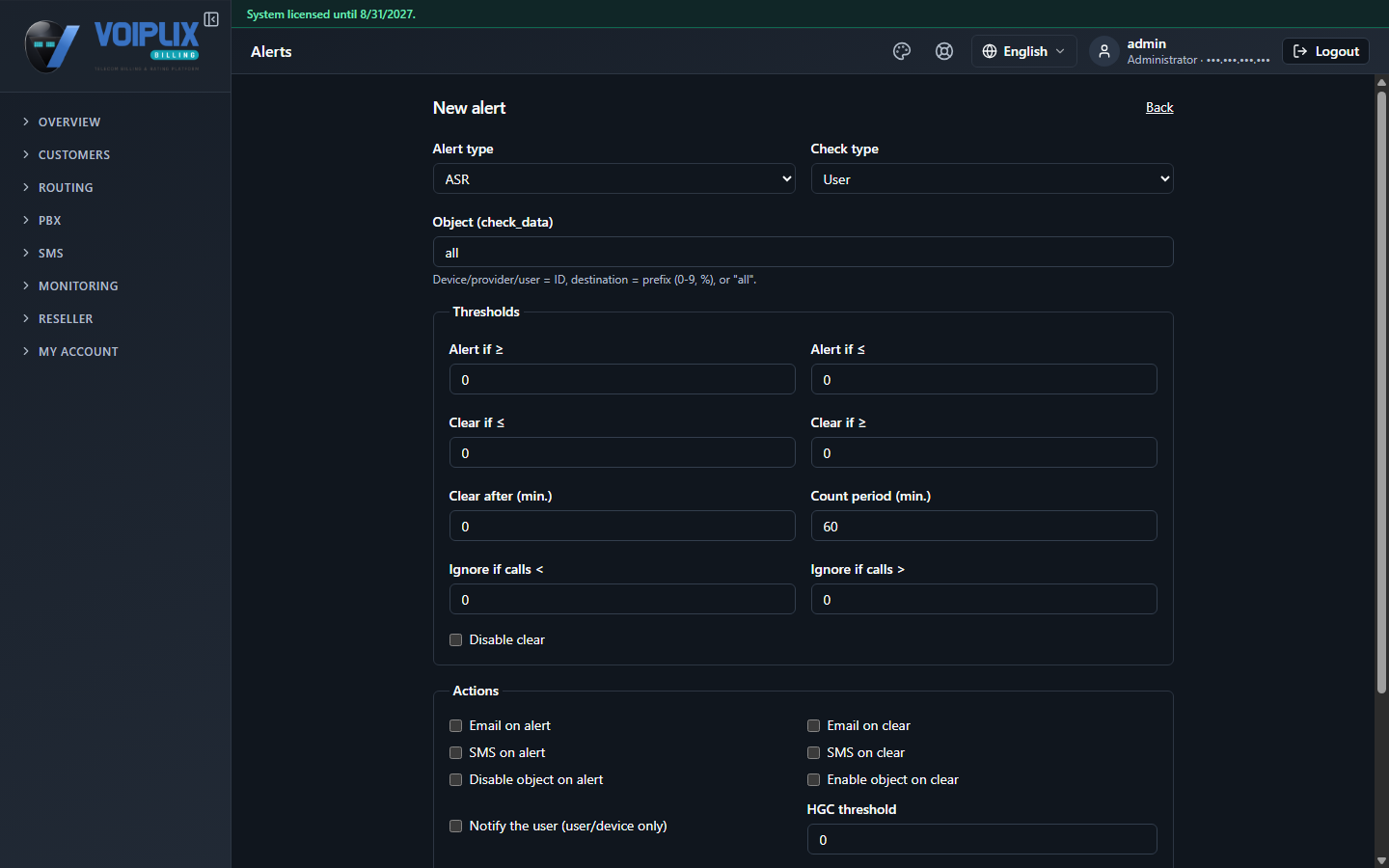
Task: Focus the Alert if ≤ field
Action: click(x=984, y=379)
